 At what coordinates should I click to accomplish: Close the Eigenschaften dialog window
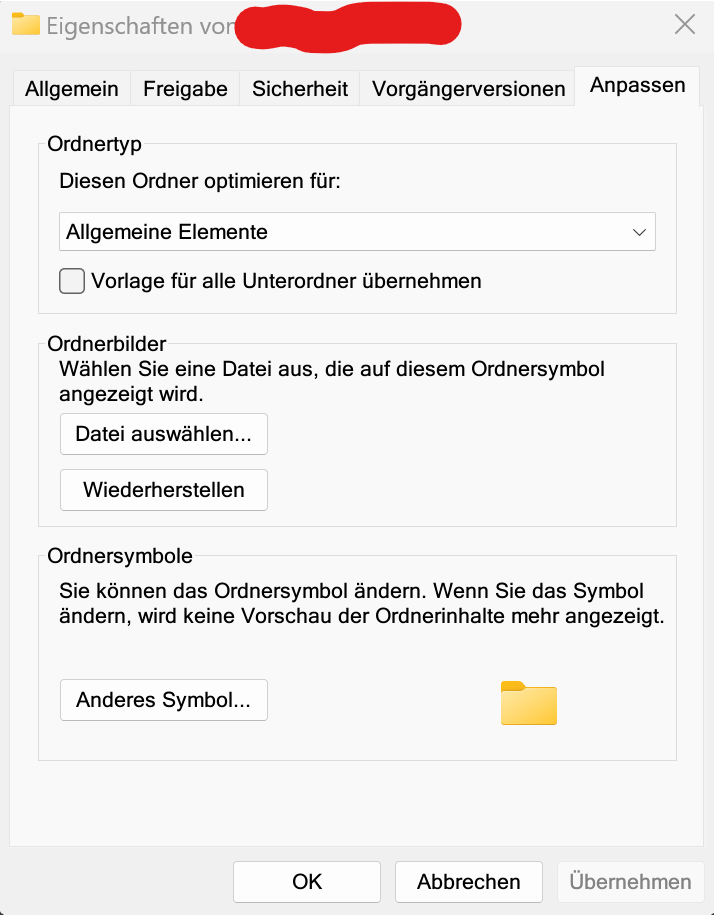[x=685, y=25]
